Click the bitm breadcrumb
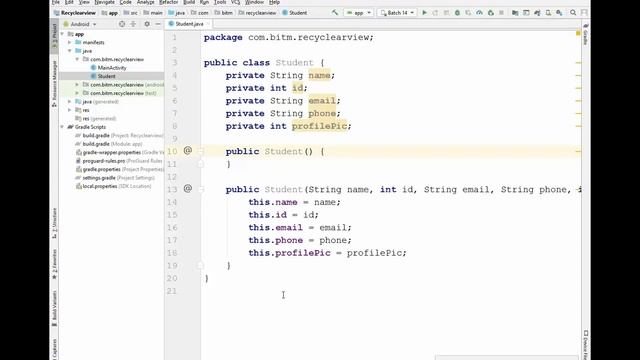Image resolution: width=640 pixels, height=360 pixels. [x=224, y=13]
